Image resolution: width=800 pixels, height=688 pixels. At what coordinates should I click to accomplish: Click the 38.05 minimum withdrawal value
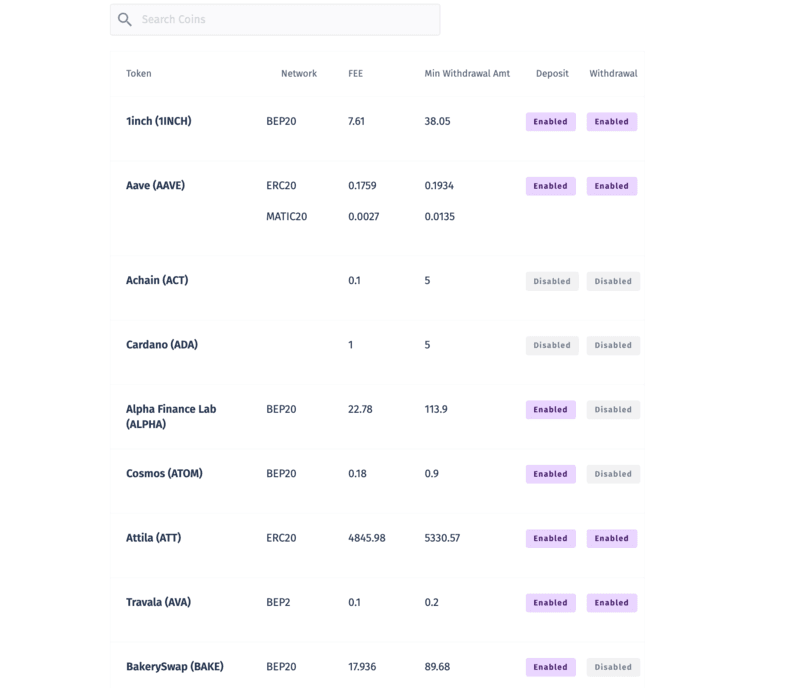click(x=437, y=121)
